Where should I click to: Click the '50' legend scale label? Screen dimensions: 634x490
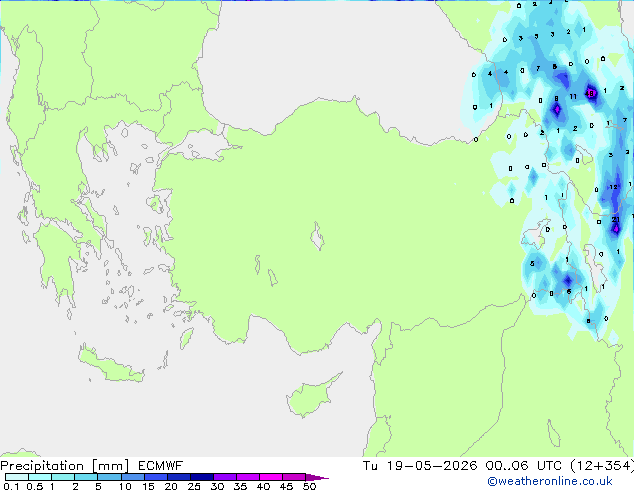309,486
